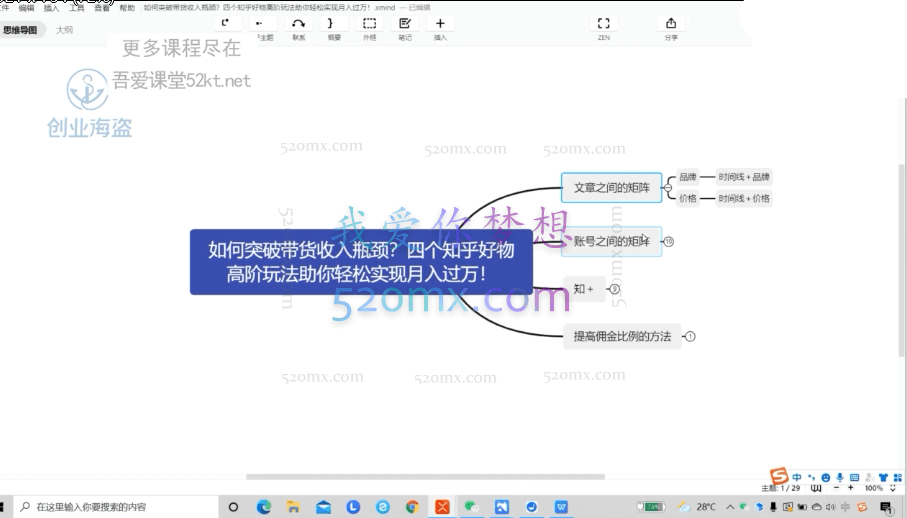Zoom out with the minus button

coord(835,488)
